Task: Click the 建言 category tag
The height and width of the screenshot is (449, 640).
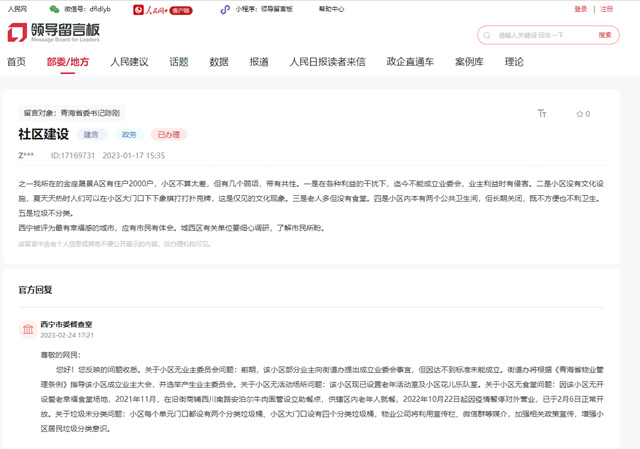Action: click(92, 135)
